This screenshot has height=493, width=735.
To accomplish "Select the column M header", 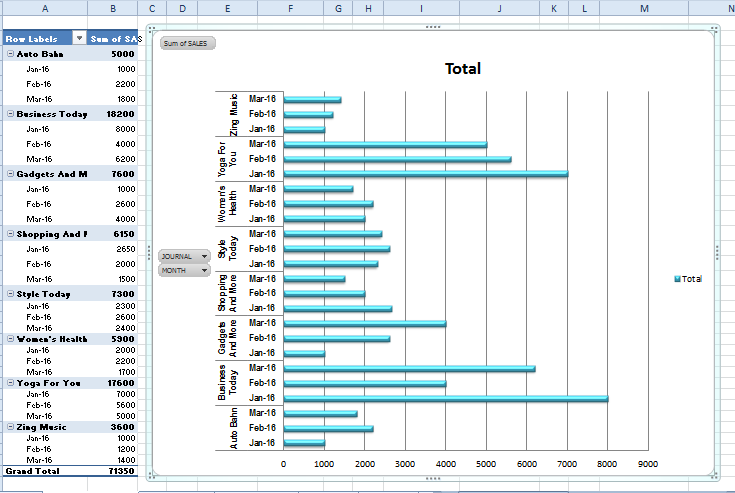I will pyautogui.click(x=644, y=9).
